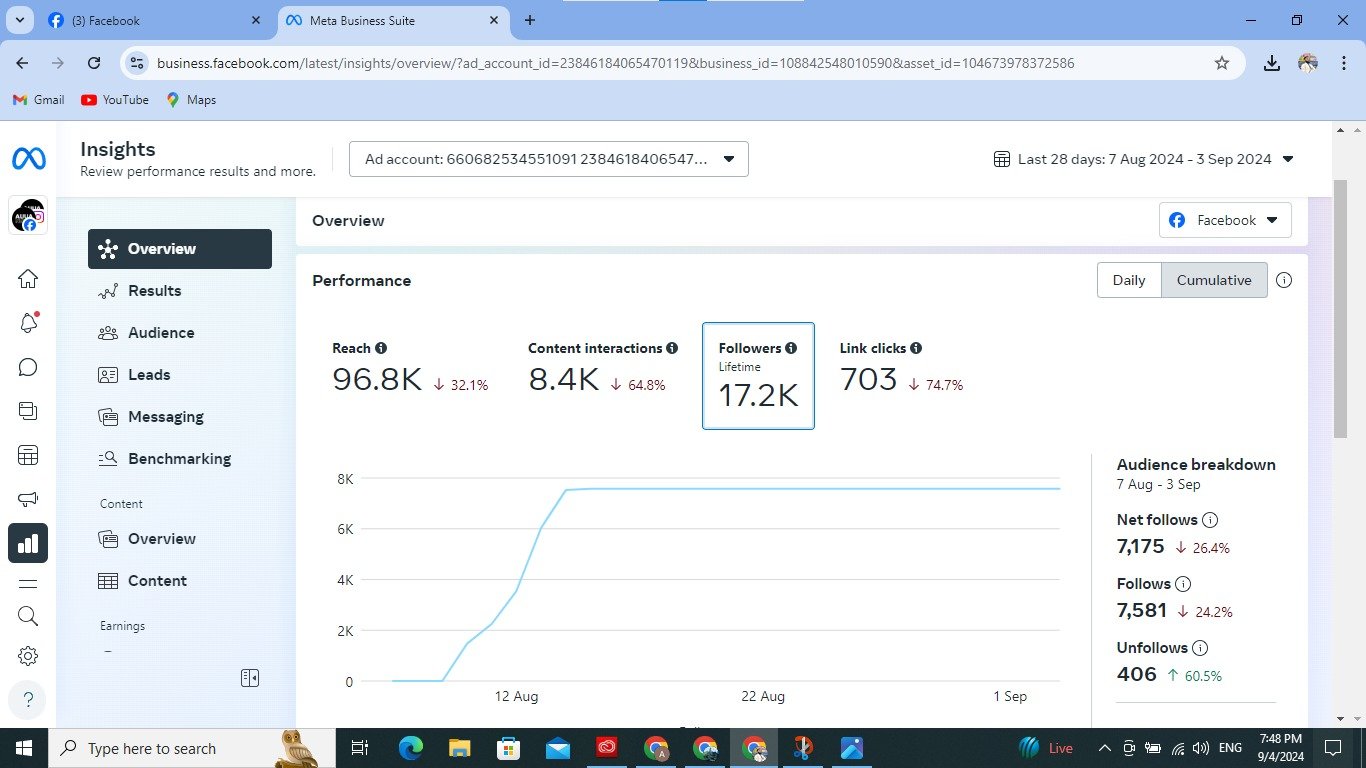Open the Settings gear icon
The image size is (1366, 768).
pyautogui.click(x=28, y=656)
